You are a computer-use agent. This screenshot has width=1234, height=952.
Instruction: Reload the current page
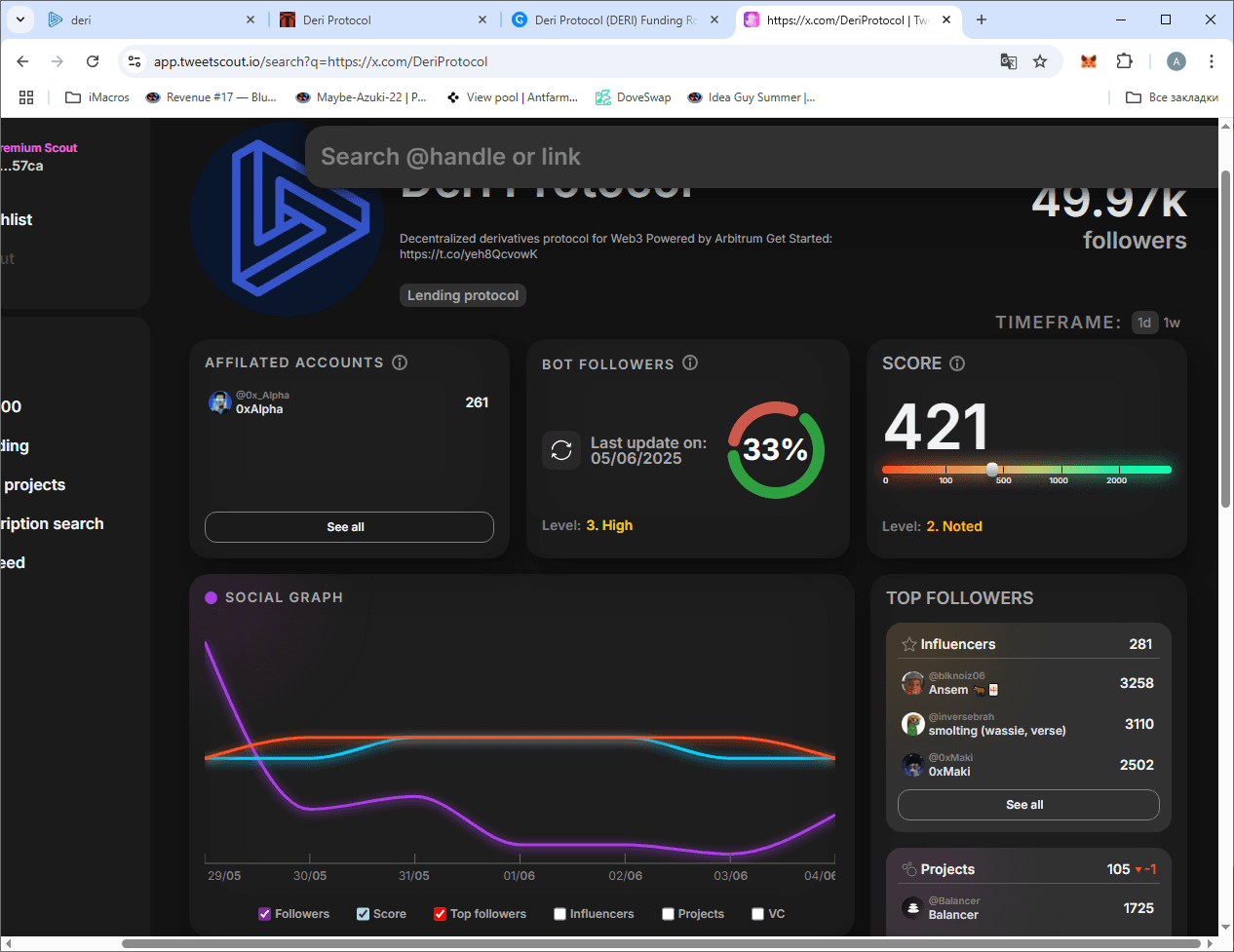[x=93, y=61]
